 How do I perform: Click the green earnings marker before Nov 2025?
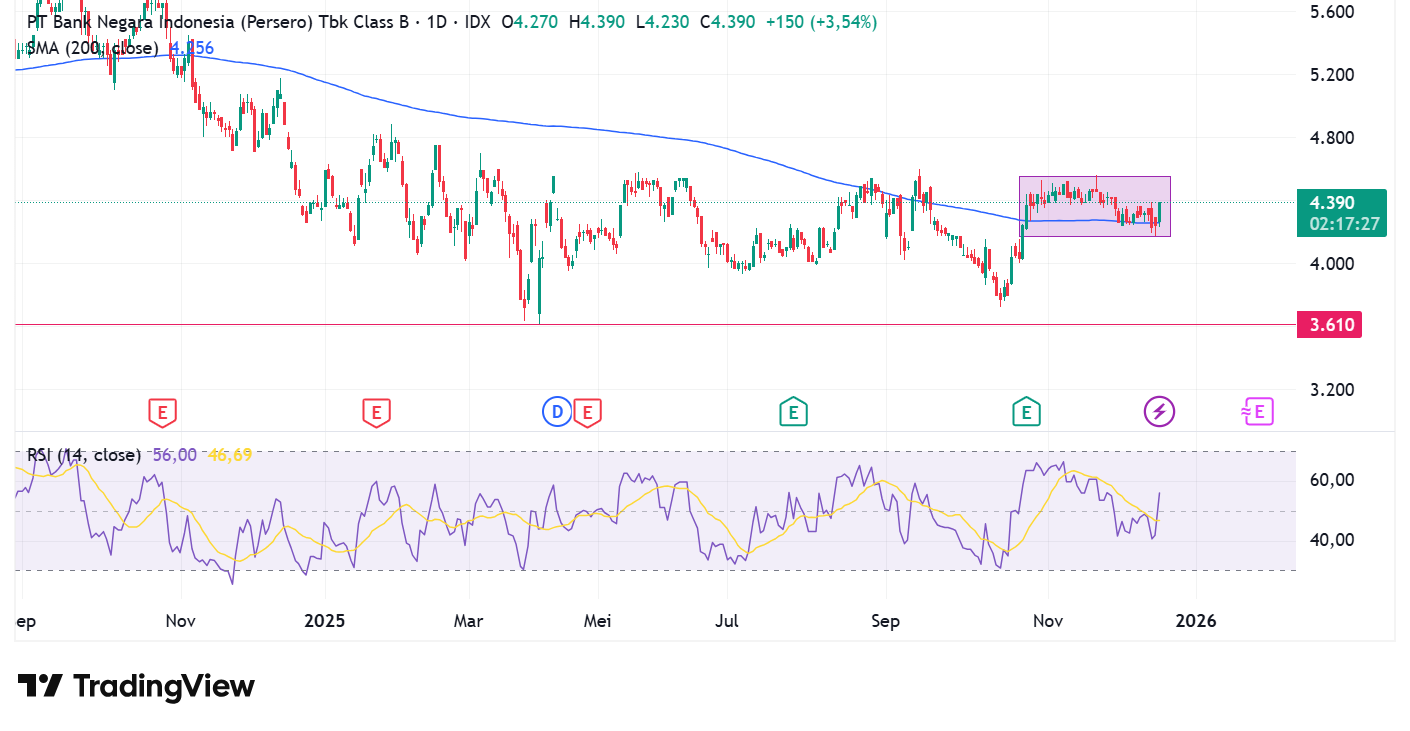coord(1025,412)
